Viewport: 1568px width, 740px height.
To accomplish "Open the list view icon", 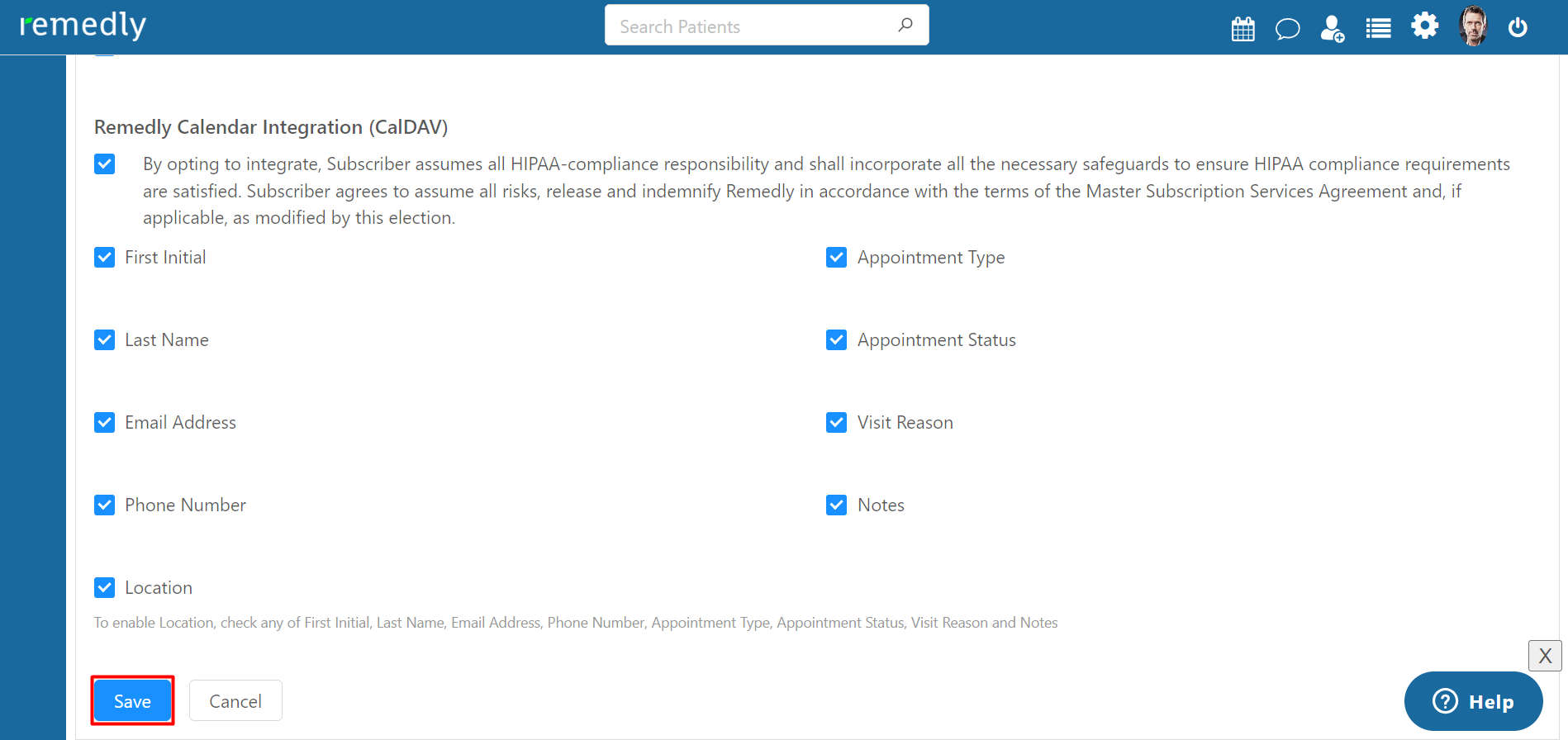I will [1378, 28].
